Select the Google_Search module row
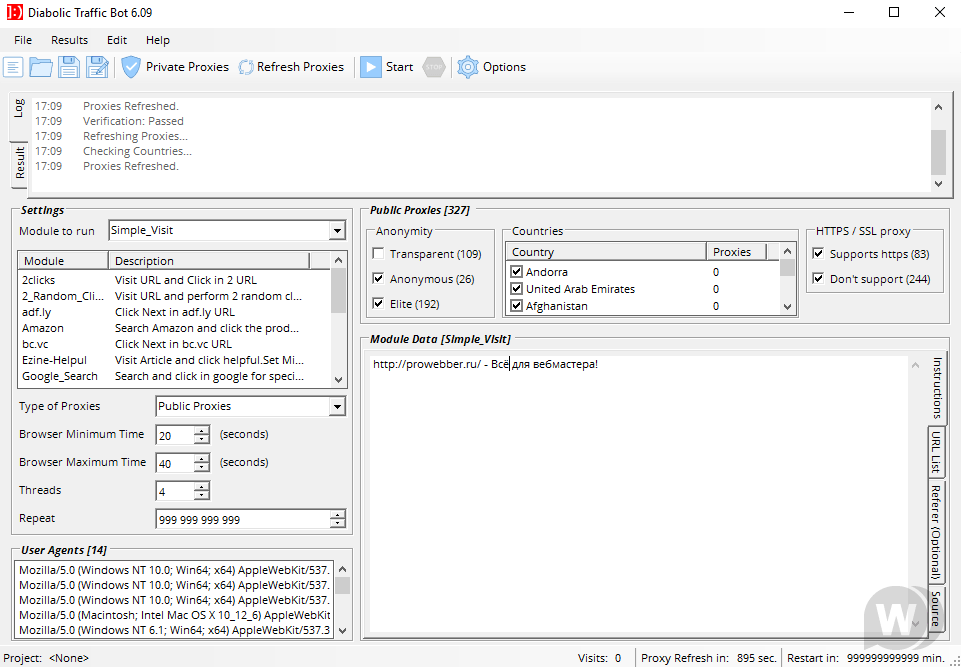 point(174,376)
